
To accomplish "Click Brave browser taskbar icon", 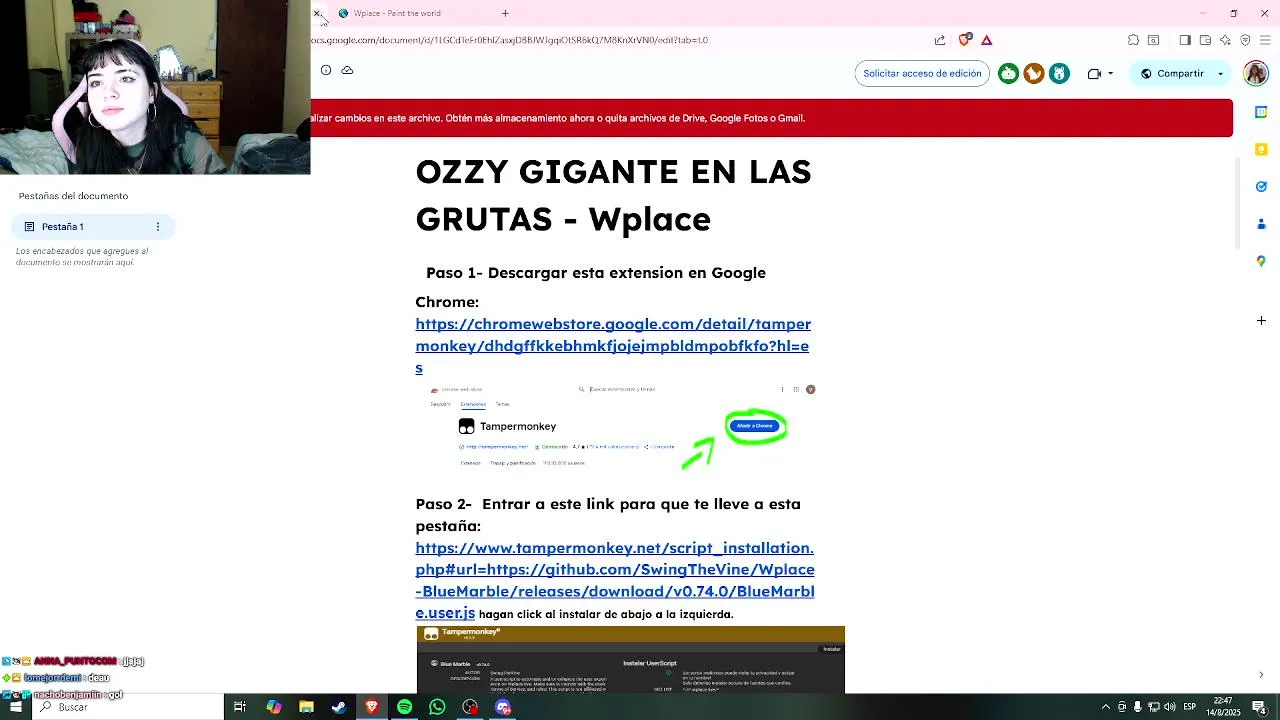I will point(372,707).
